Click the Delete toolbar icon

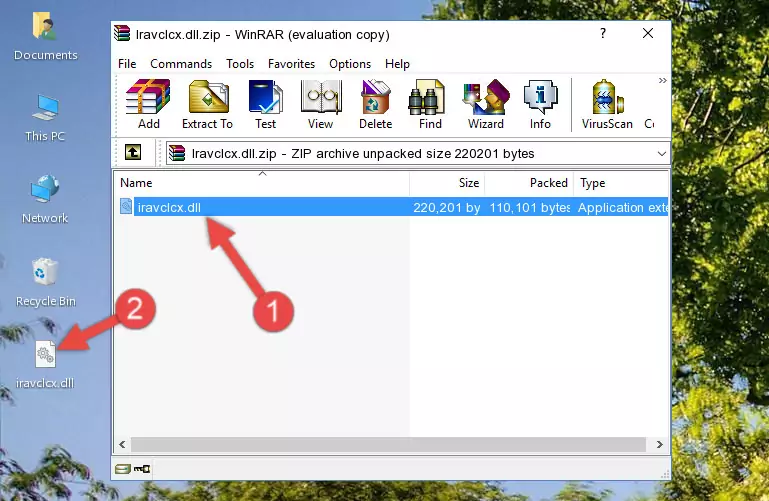coord(376,104)
